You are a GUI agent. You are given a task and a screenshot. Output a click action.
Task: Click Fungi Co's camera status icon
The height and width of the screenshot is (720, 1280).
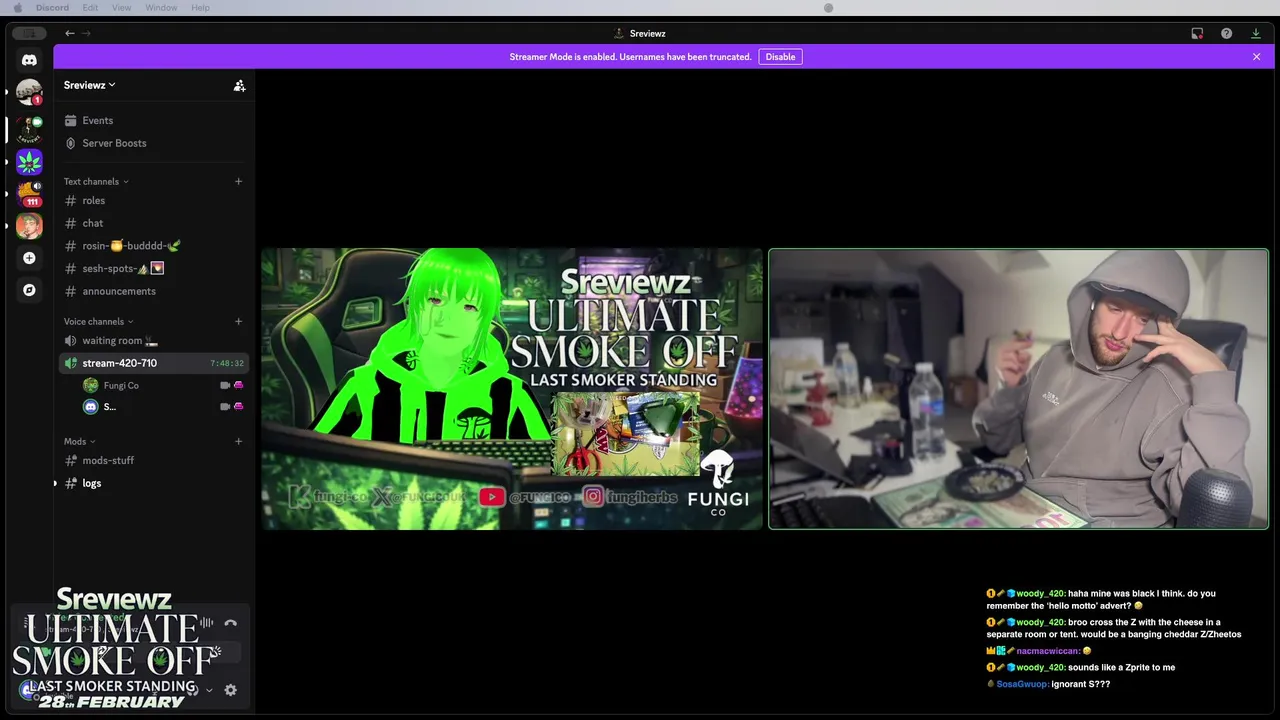225,385
